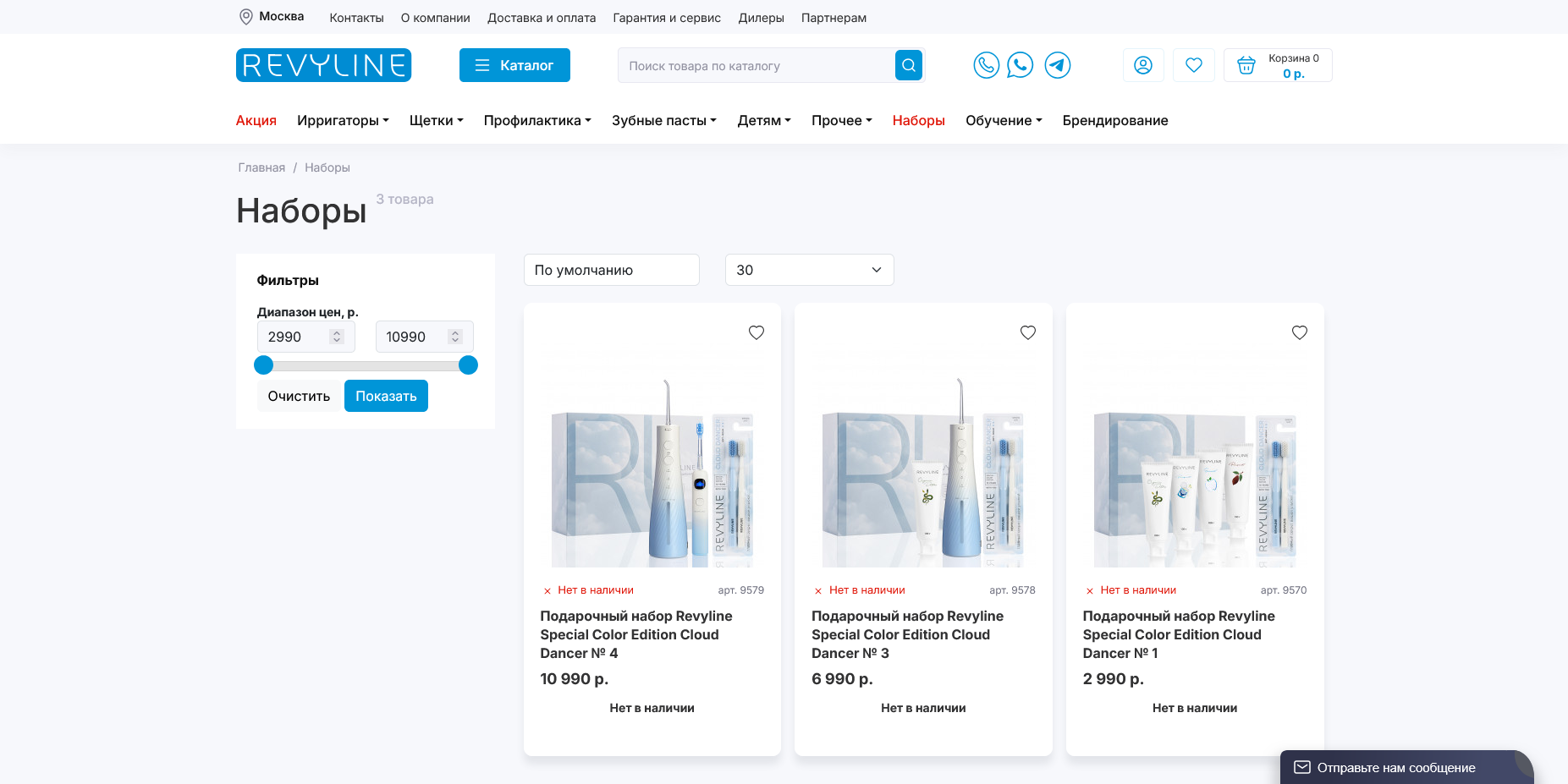The width and height of the screenshot is (1568, 784).
Task: Click Нет в наличии button under № 1
Action: pos(1195,708)
